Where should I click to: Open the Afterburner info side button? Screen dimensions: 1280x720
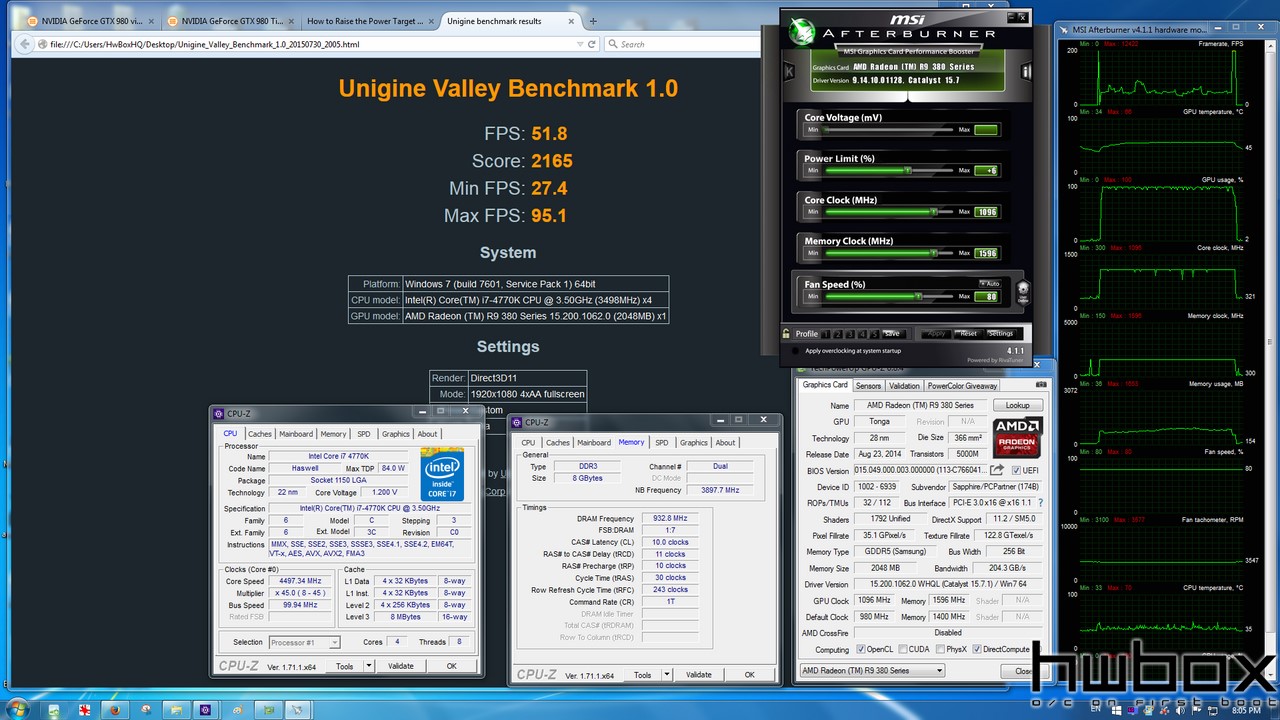[1026, 71]
